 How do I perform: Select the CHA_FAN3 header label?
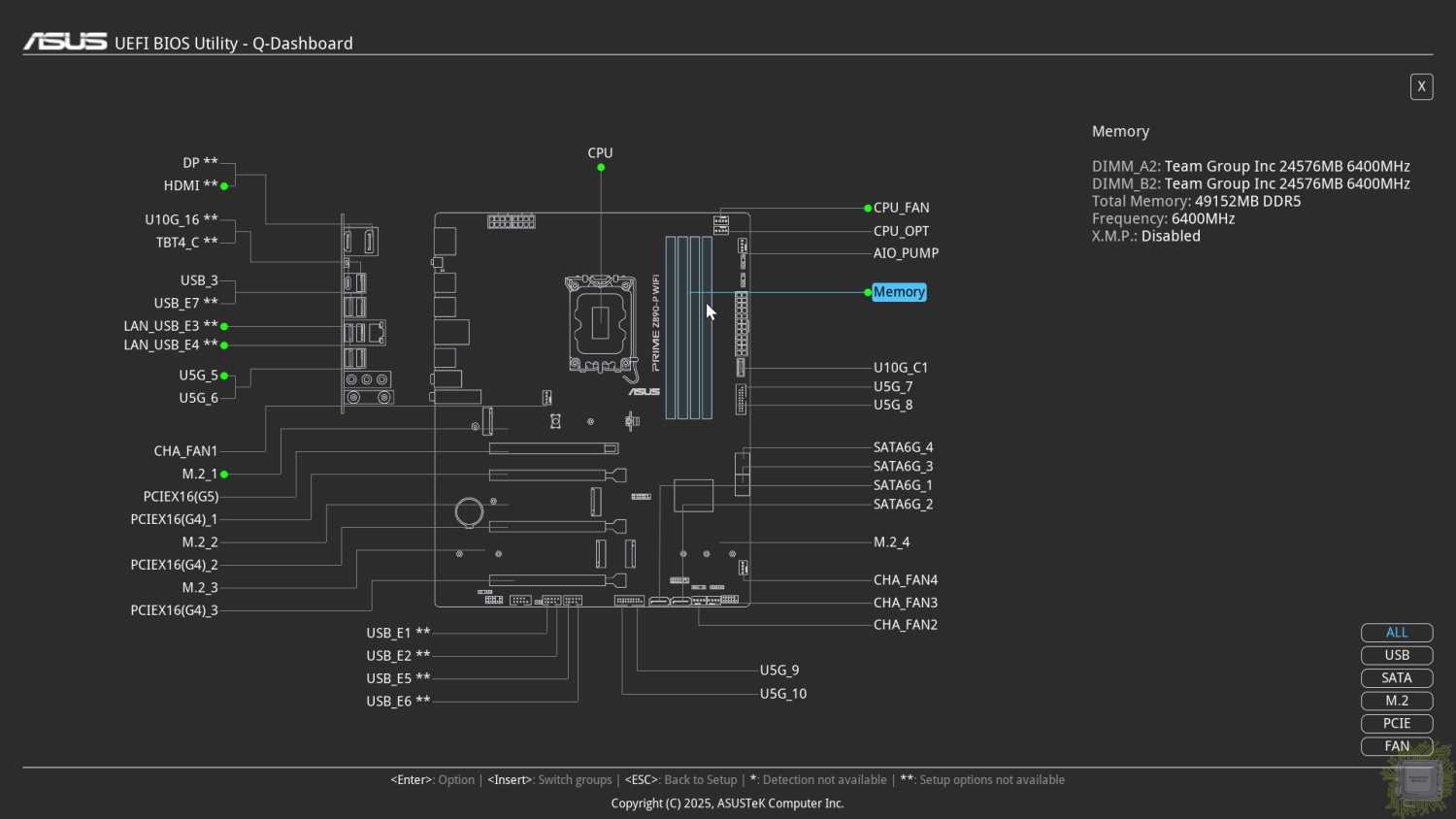point(906,603)
